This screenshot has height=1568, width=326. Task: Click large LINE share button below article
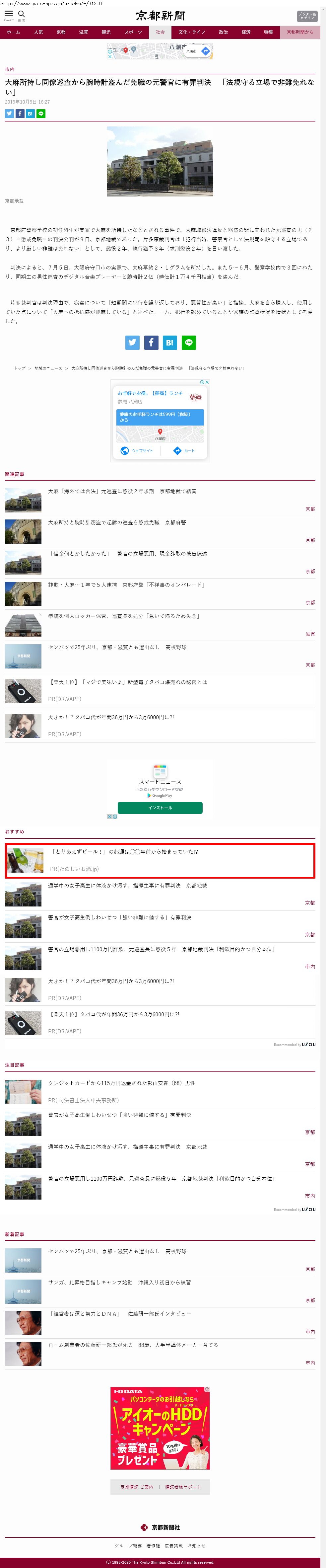pos(189,343)
